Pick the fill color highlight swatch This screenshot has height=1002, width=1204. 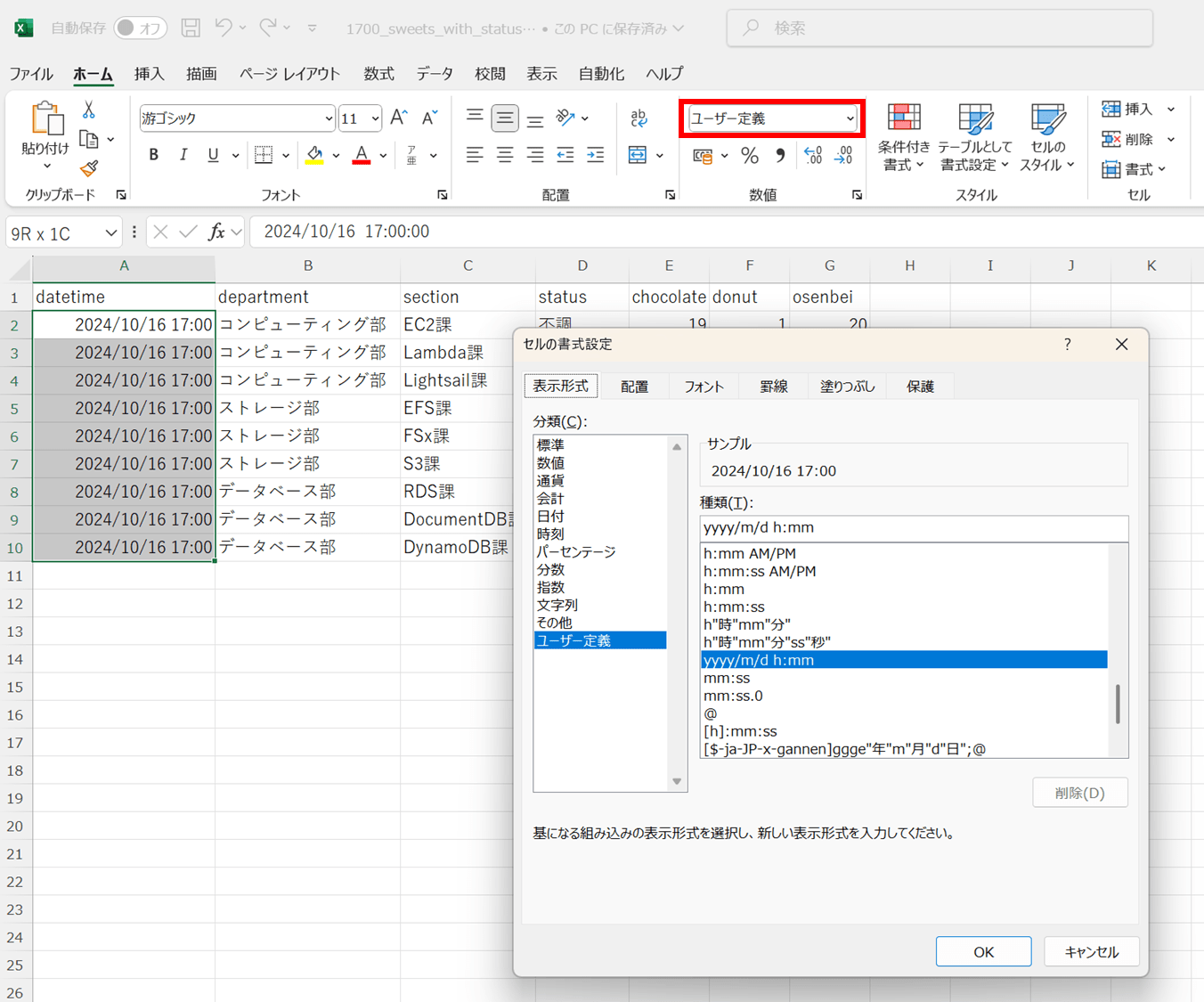[x=314, y=156]
